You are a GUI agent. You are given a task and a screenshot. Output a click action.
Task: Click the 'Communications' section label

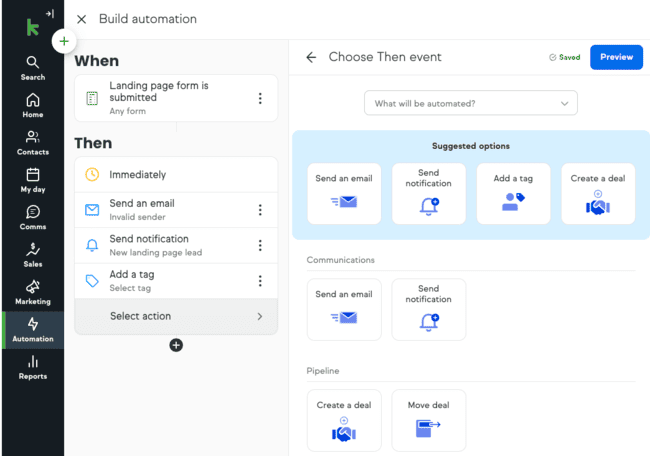tap(340, 260)
